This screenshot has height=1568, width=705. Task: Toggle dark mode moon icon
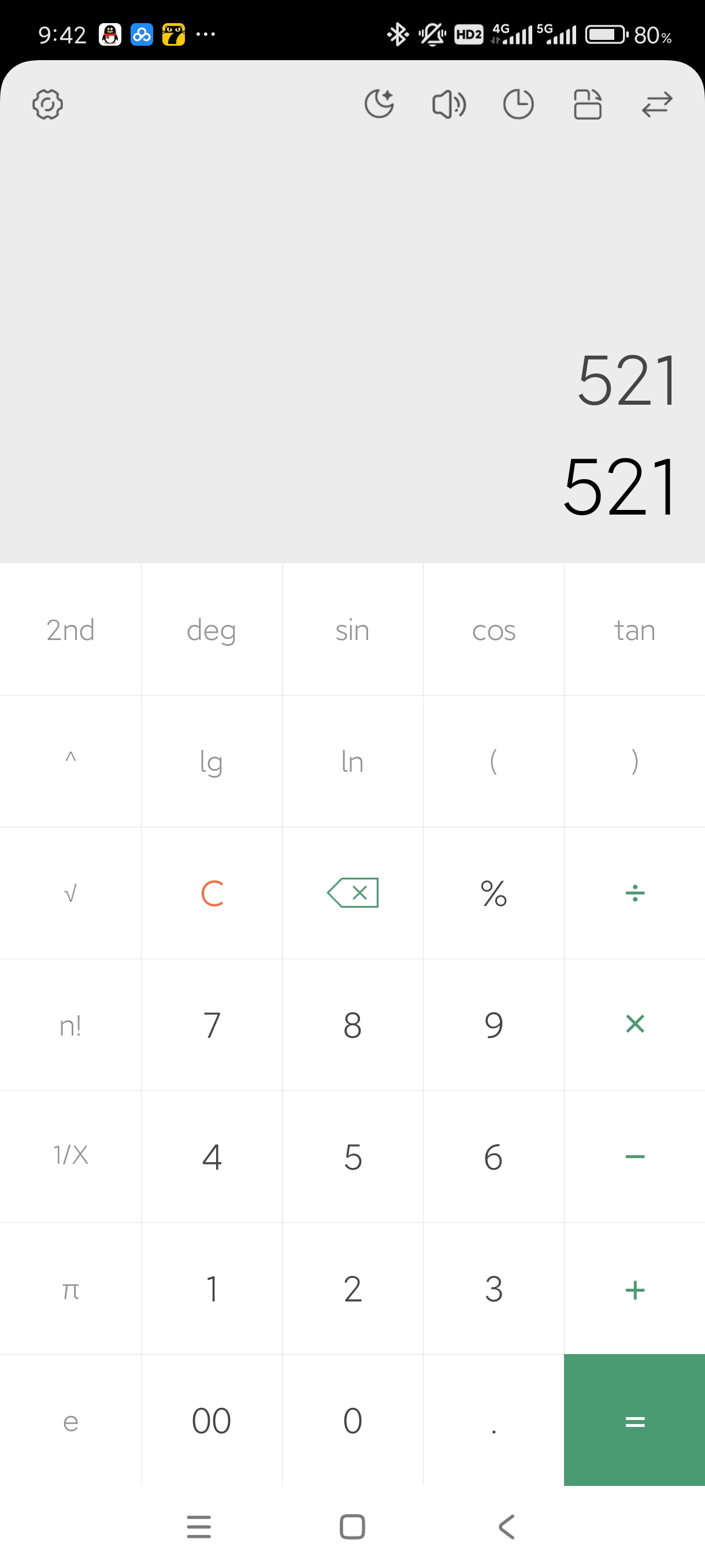coord(380,103)
